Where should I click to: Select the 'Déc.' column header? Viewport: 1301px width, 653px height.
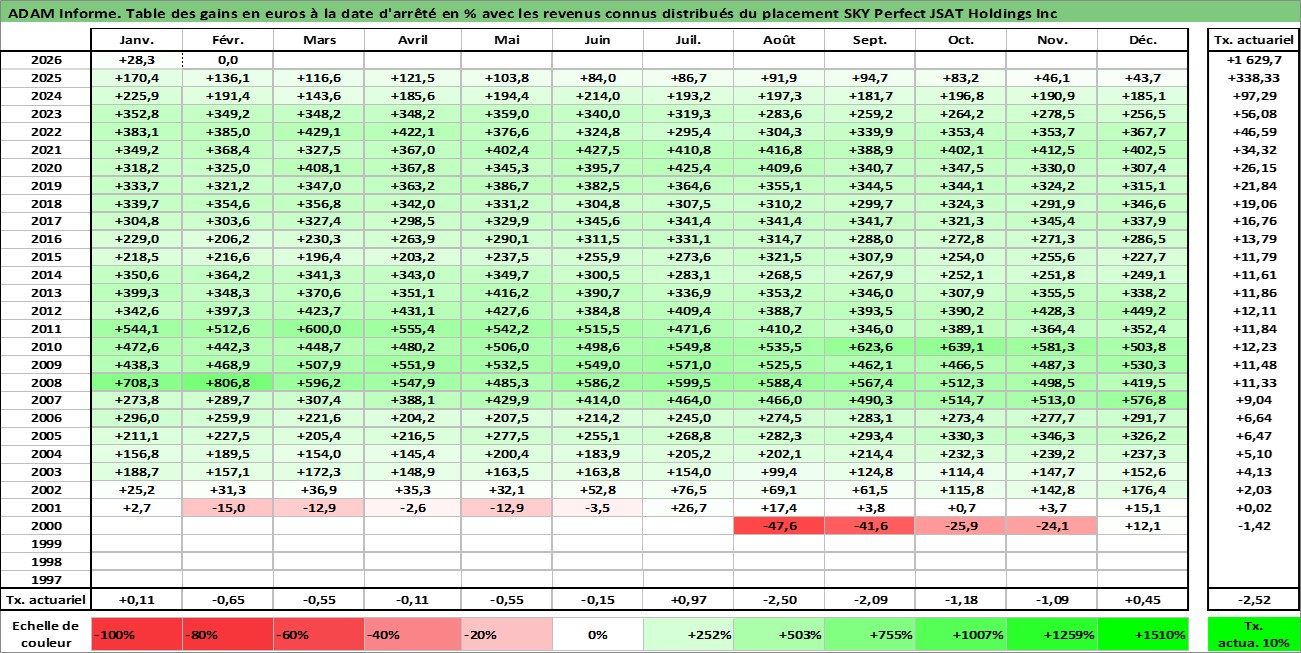[1142, 41]
